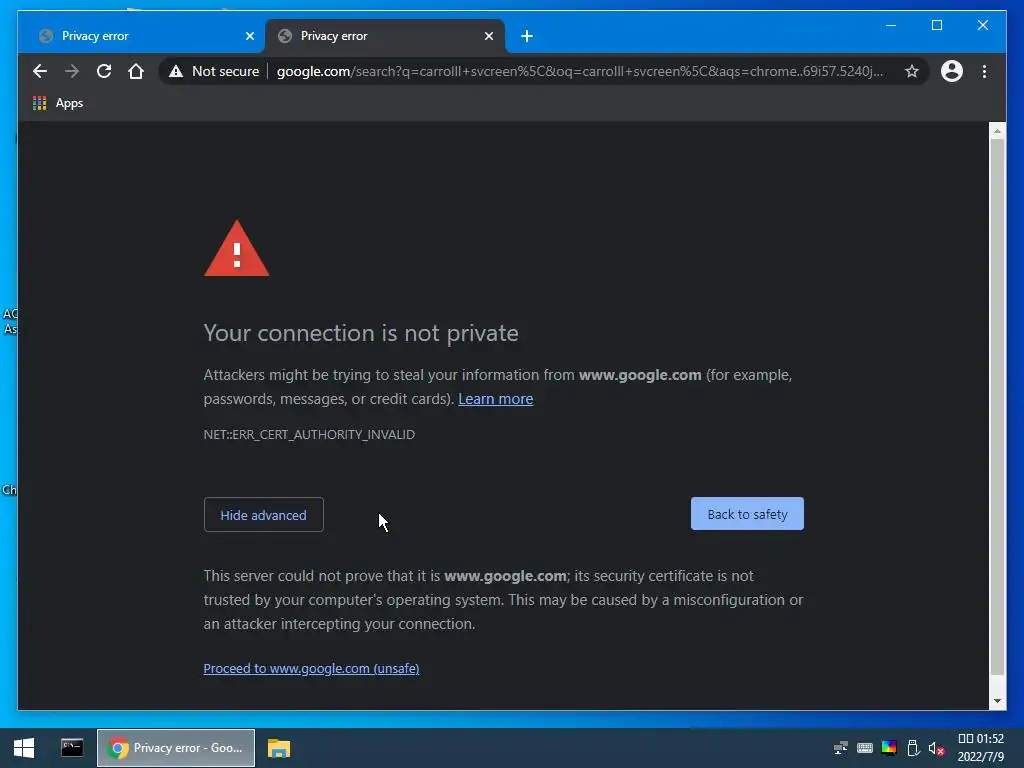Screen dimensions: 1024x768
Task: Click the Hide advanced button
Action: (x=264, y=515)
